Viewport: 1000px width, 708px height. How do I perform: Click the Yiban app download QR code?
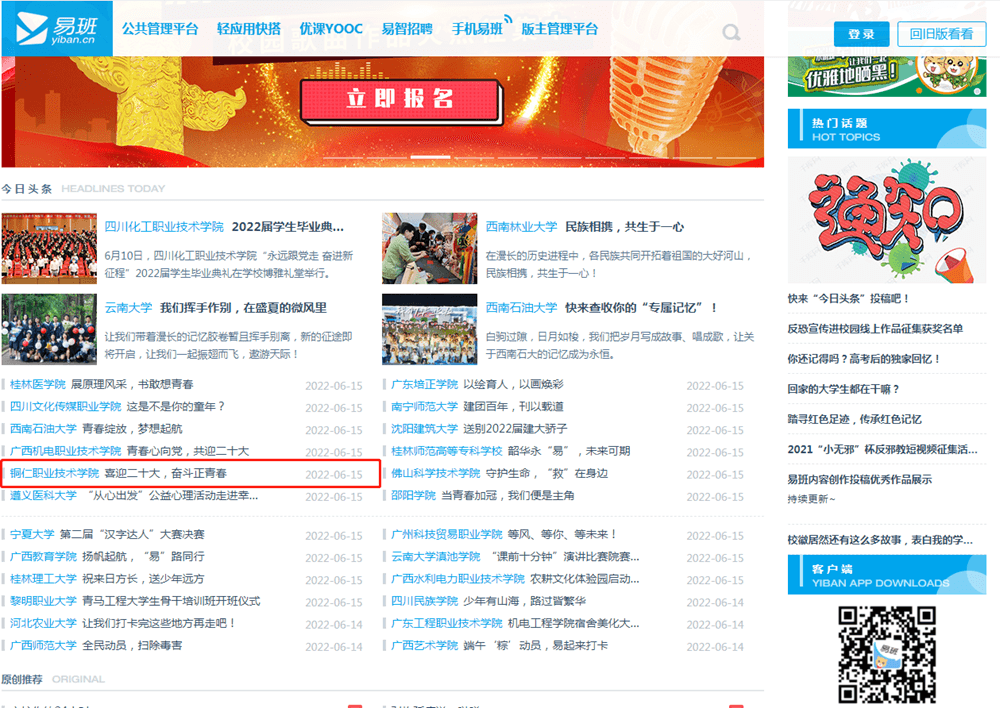(x=886, y=654)
